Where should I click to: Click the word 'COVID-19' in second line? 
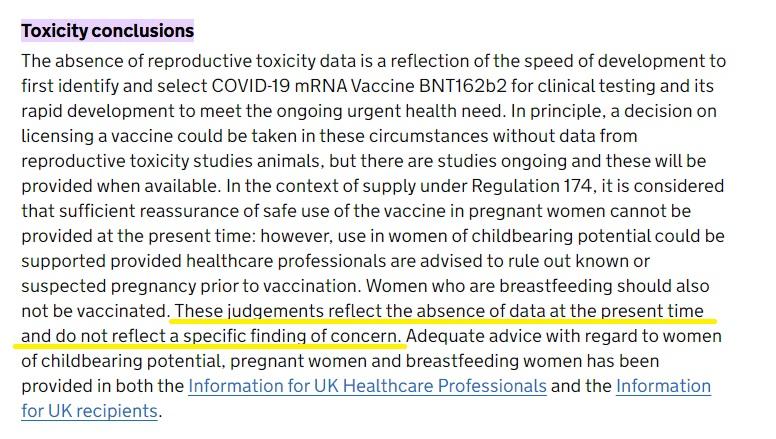click(251, 86)
